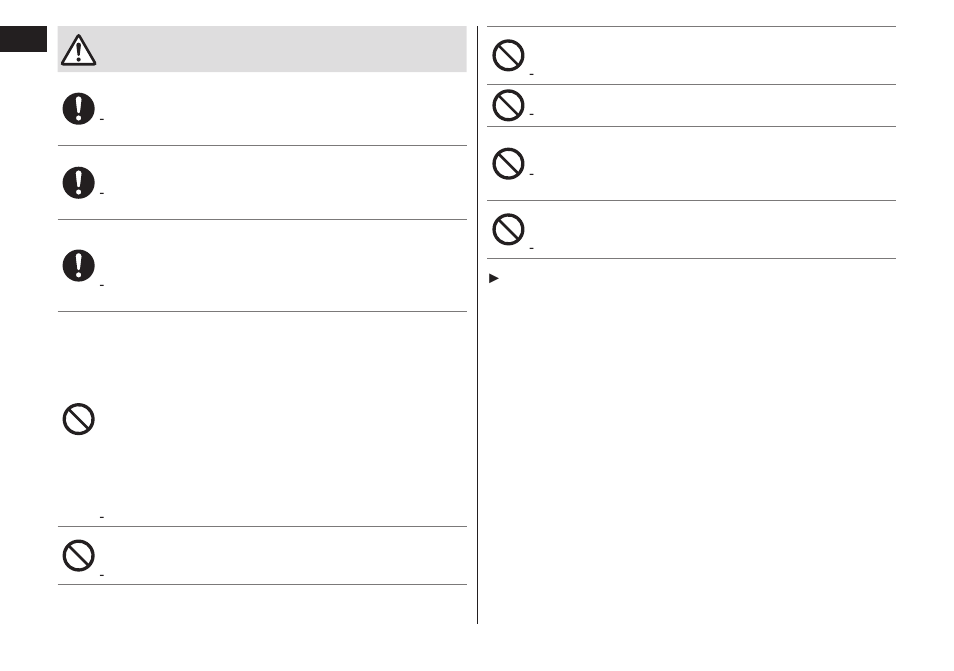Click the dash beside fourth right-column prohibition icon
Image resolution: width=954 pixels, height=671 pixels.
(x=531, y=248)
